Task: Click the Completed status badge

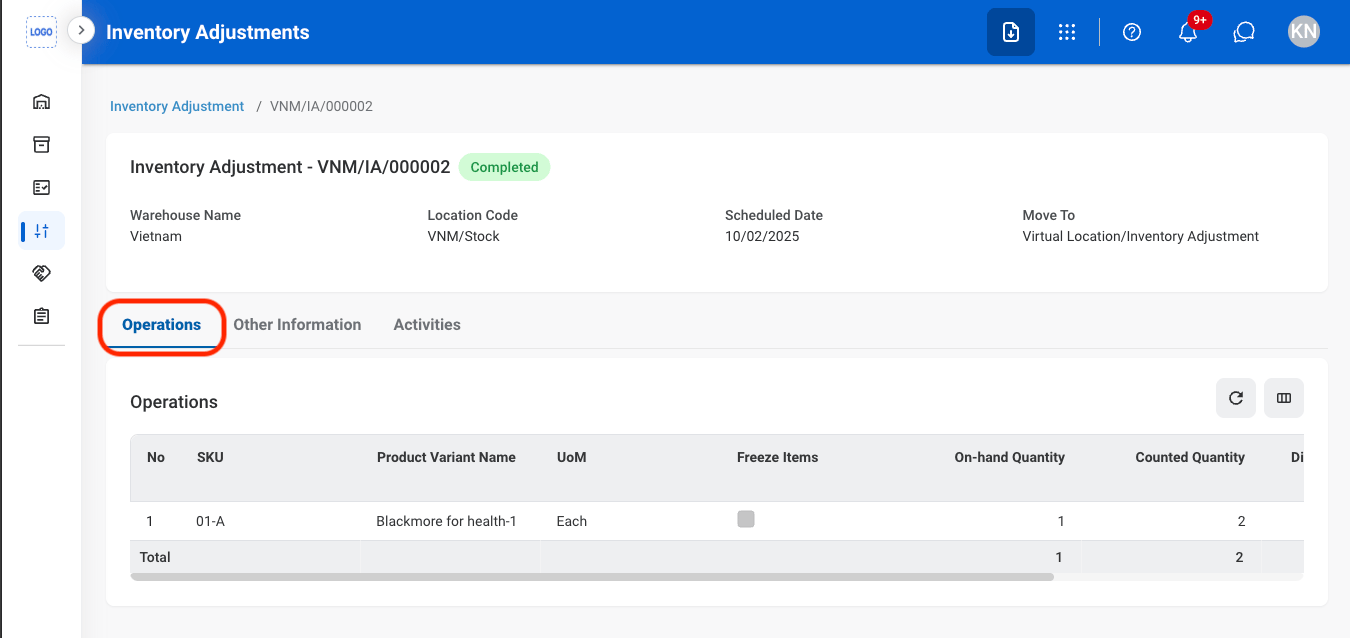Action: tap(504, 168)
